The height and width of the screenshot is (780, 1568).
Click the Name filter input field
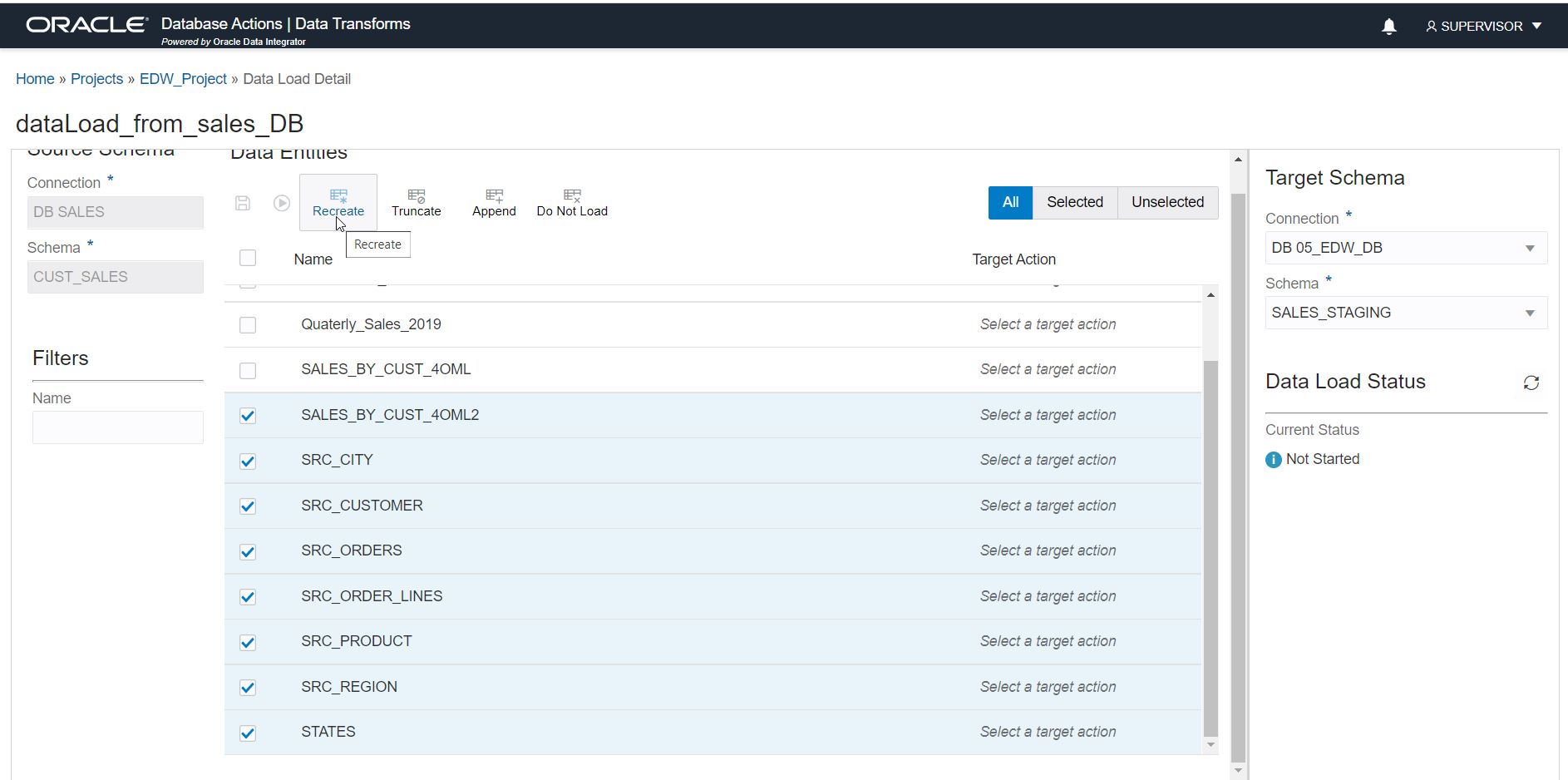pyautogui.click(x=118, y=427)
